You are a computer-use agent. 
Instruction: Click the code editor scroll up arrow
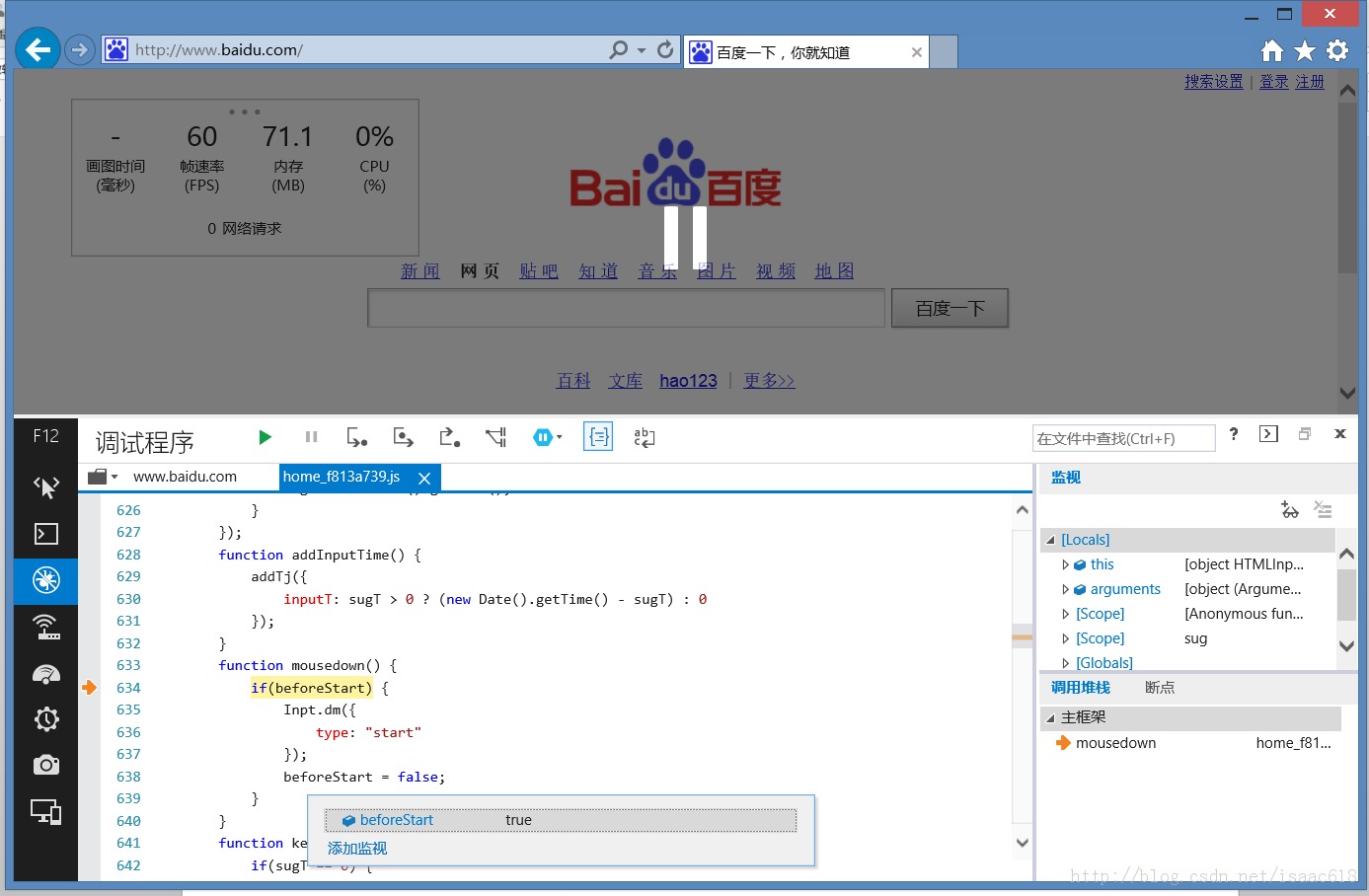coord(1023,510)
